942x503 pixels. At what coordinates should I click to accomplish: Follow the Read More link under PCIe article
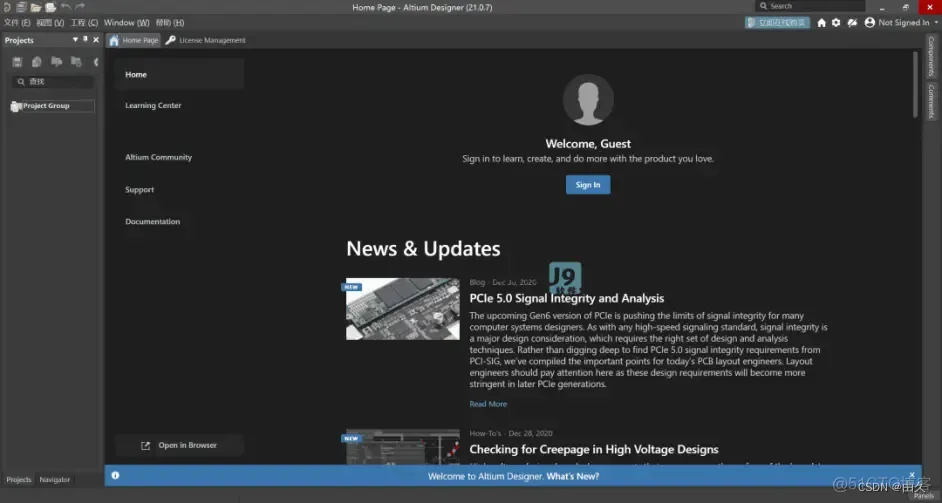(x=488, y=404)
